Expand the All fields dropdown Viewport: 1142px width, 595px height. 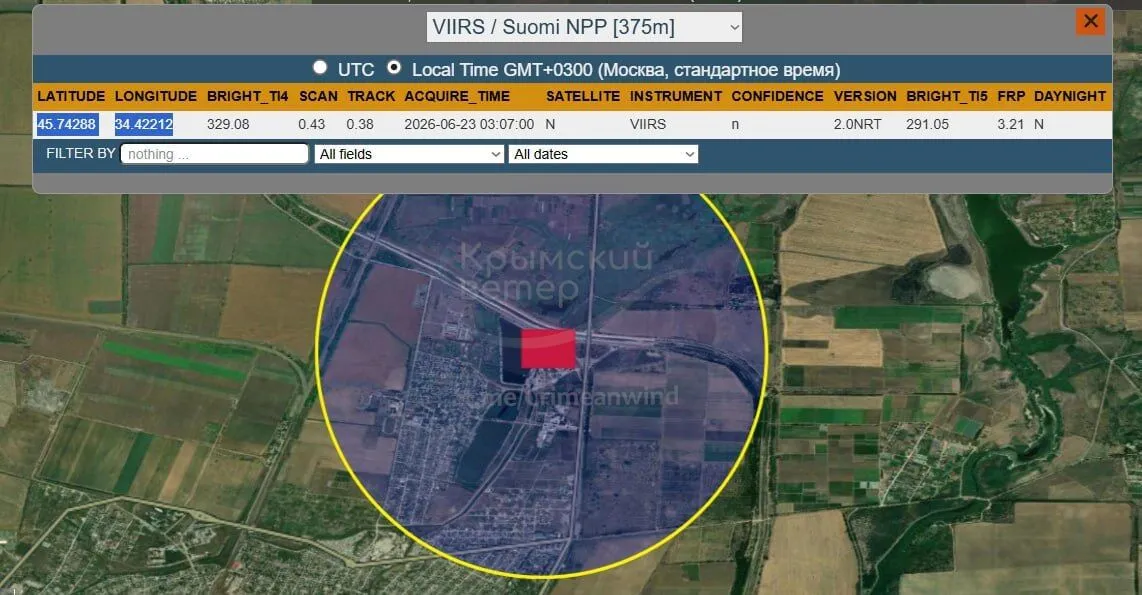tap(409, 154)
